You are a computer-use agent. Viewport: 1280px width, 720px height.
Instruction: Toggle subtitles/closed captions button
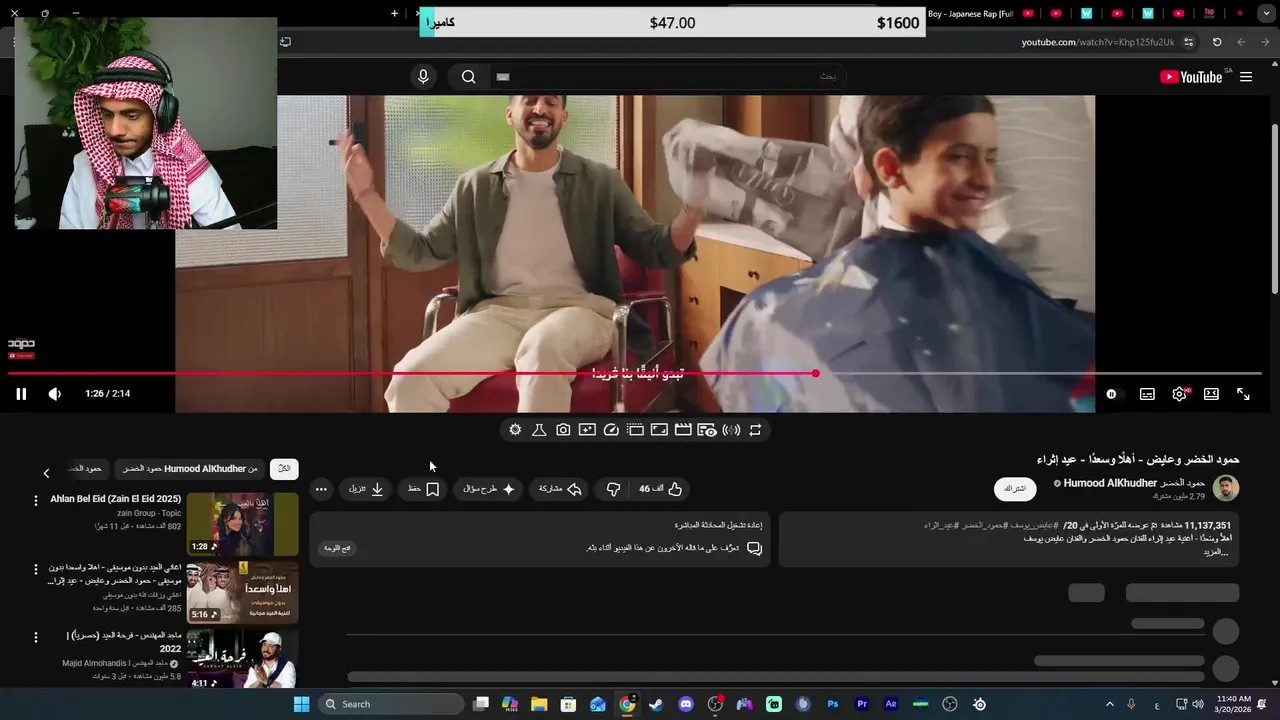click(1147, 394)
